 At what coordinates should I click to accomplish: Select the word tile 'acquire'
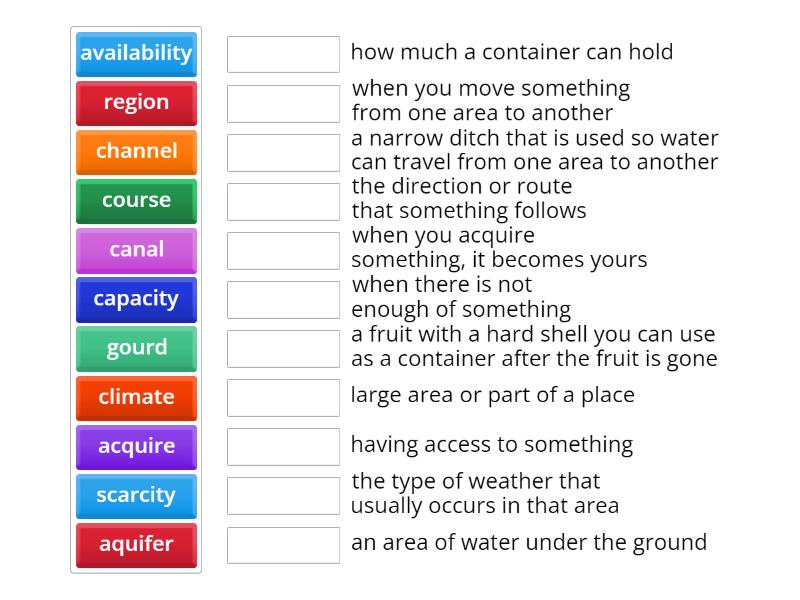coord(136,446)
